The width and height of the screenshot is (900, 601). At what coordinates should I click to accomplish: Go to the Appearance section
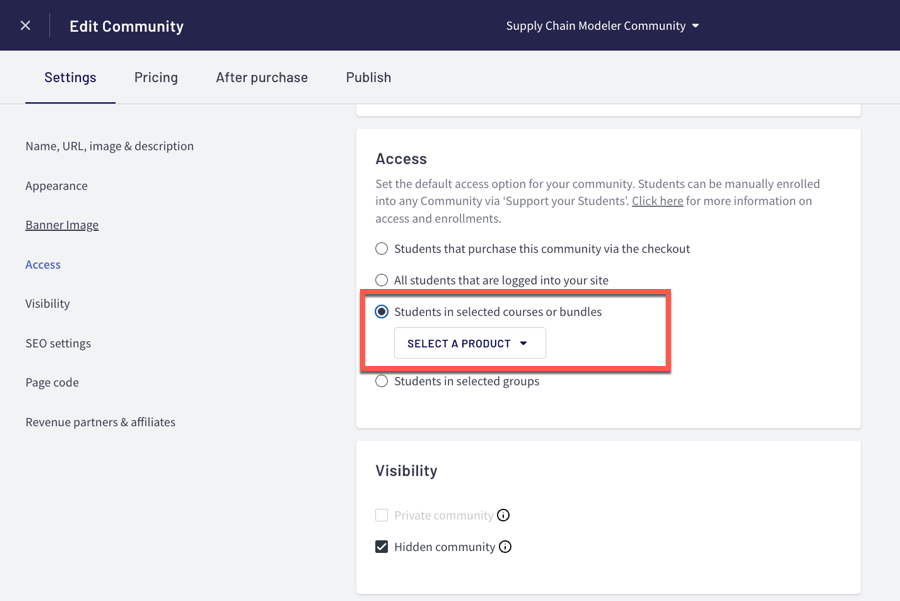point(56,186)
